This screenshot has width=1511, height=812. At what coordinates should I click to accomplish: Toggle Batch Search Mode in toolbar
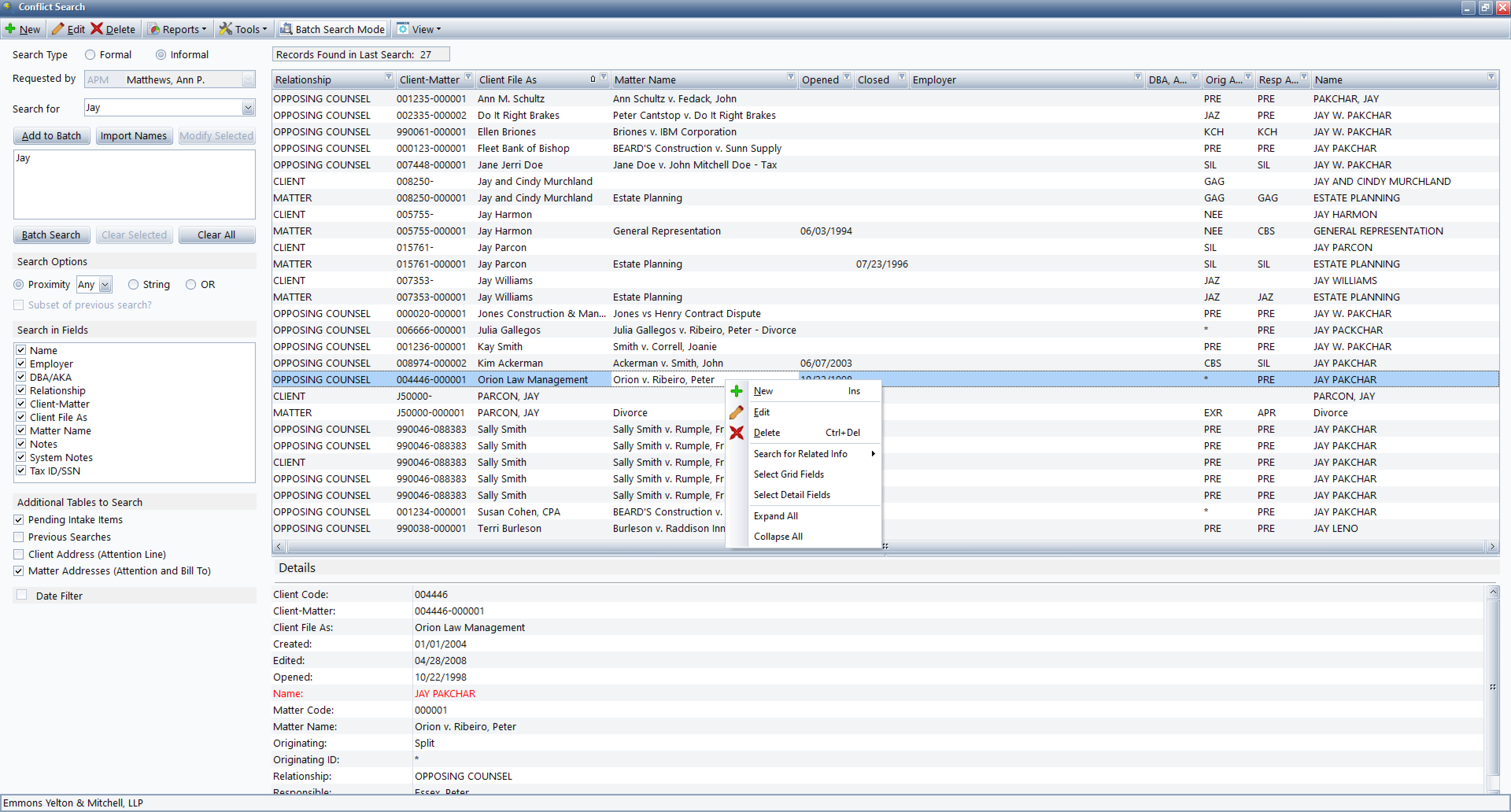[332, 29]
